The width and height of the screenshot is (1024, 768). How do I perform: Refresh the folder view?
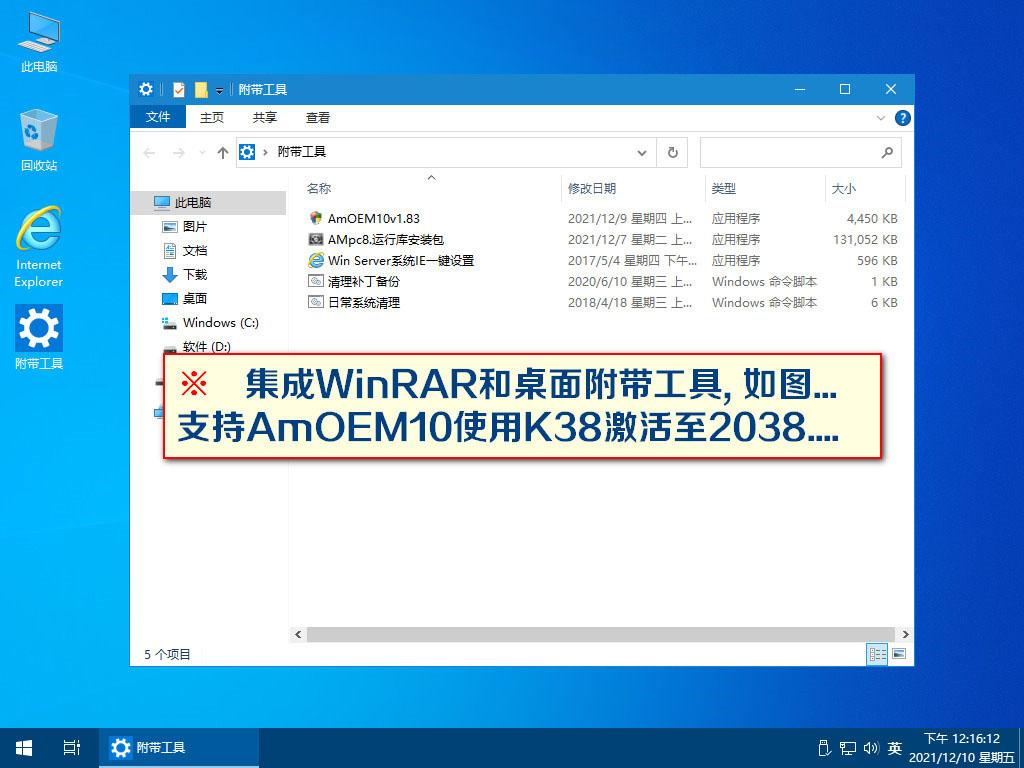pyautogui.click(x=672, y=153)
